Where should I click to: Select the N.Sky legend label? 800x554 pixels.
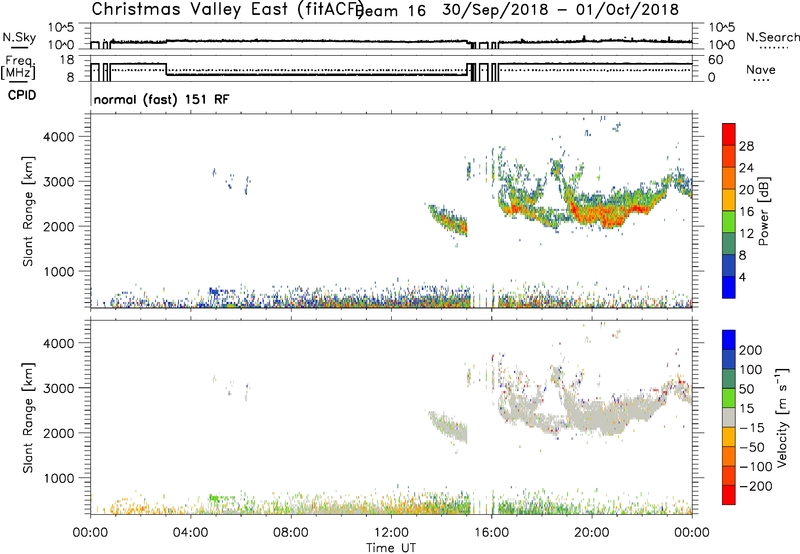(x=19, y=37)
